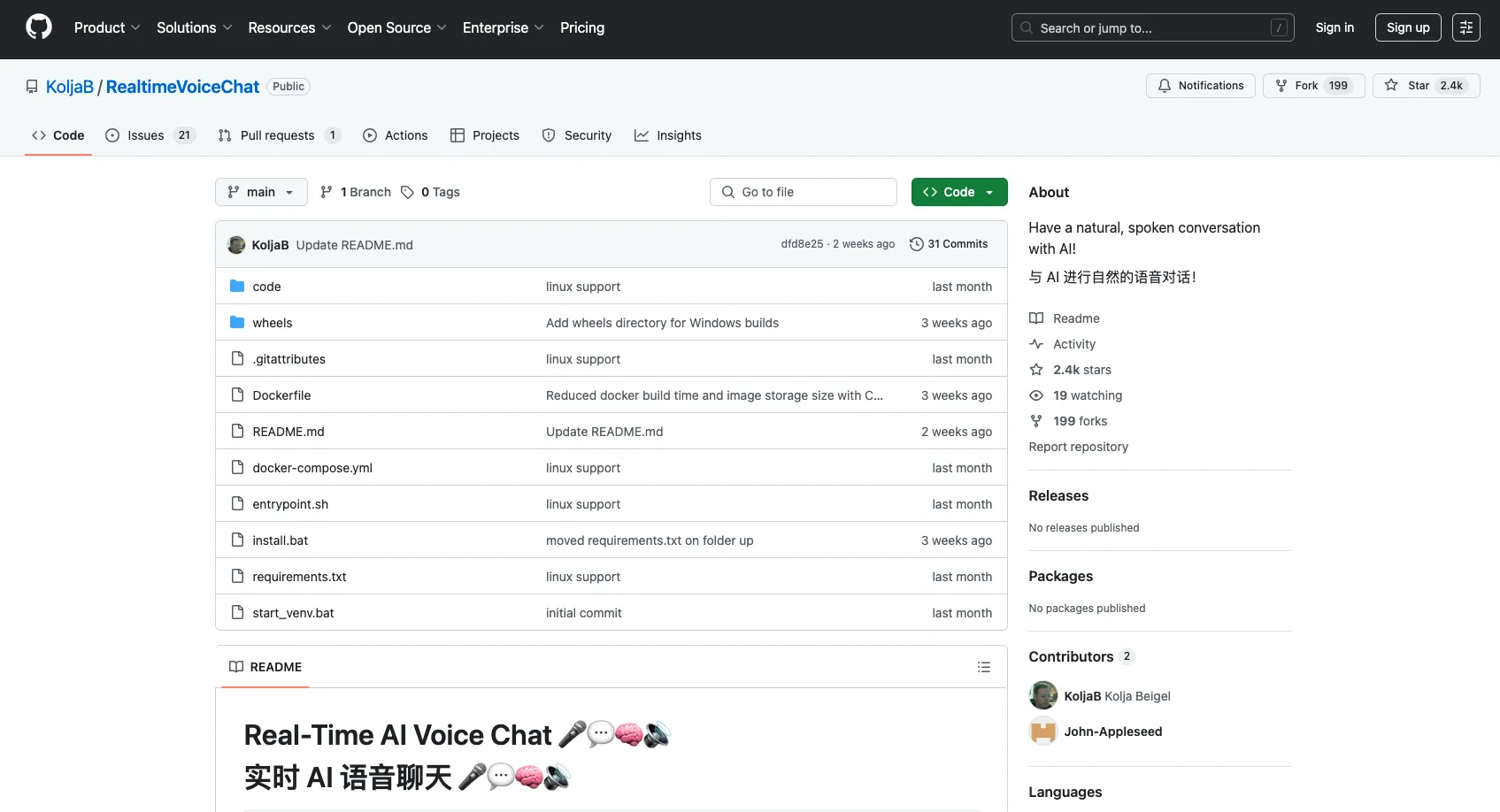Star the repository
Image resolution: width=1500 pixels, height=812 pixels.
point(1427,86)
